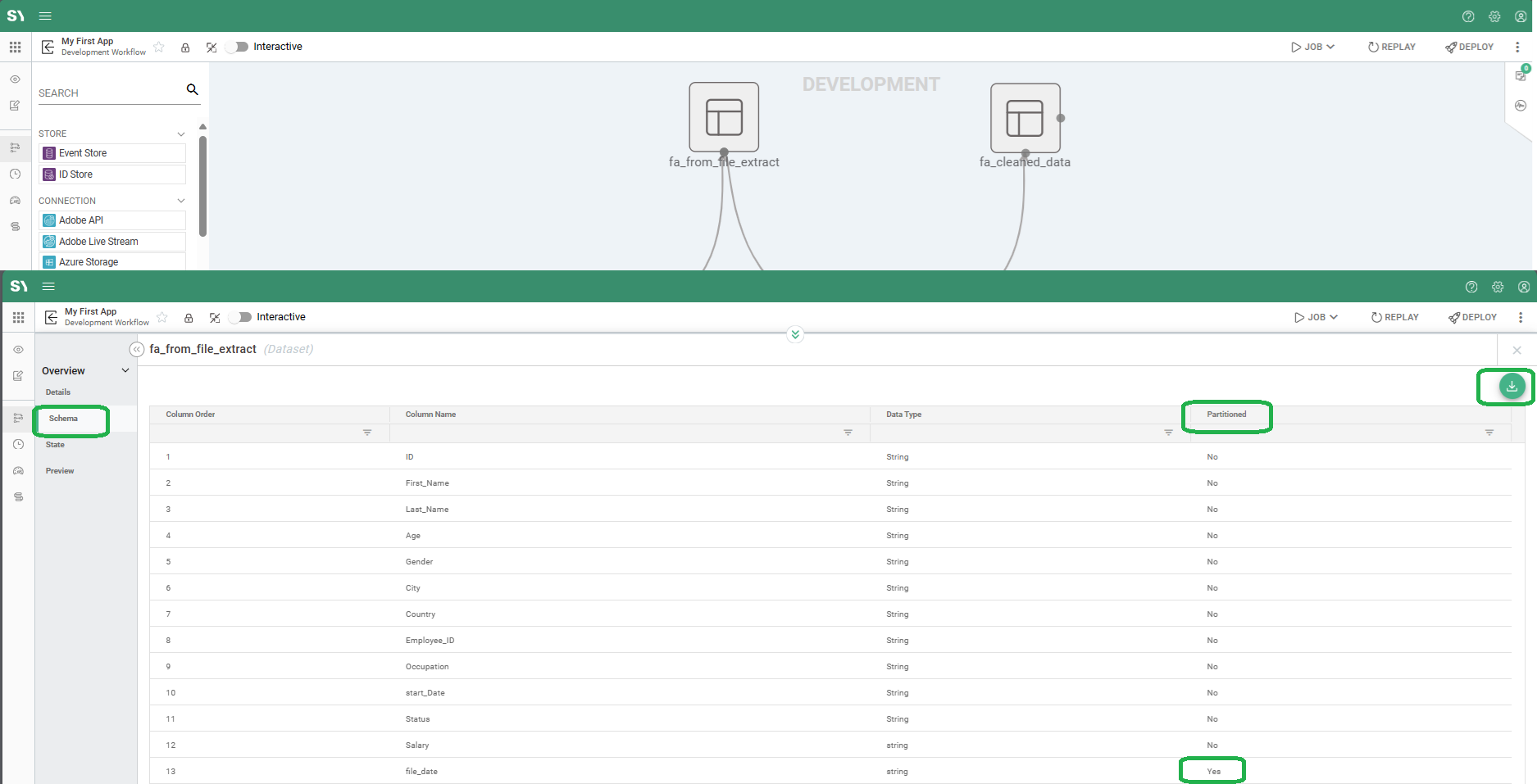Screen dimensions: 1537x784
Task: Collapse the STORE section
Action: click(x=180, y=133)
